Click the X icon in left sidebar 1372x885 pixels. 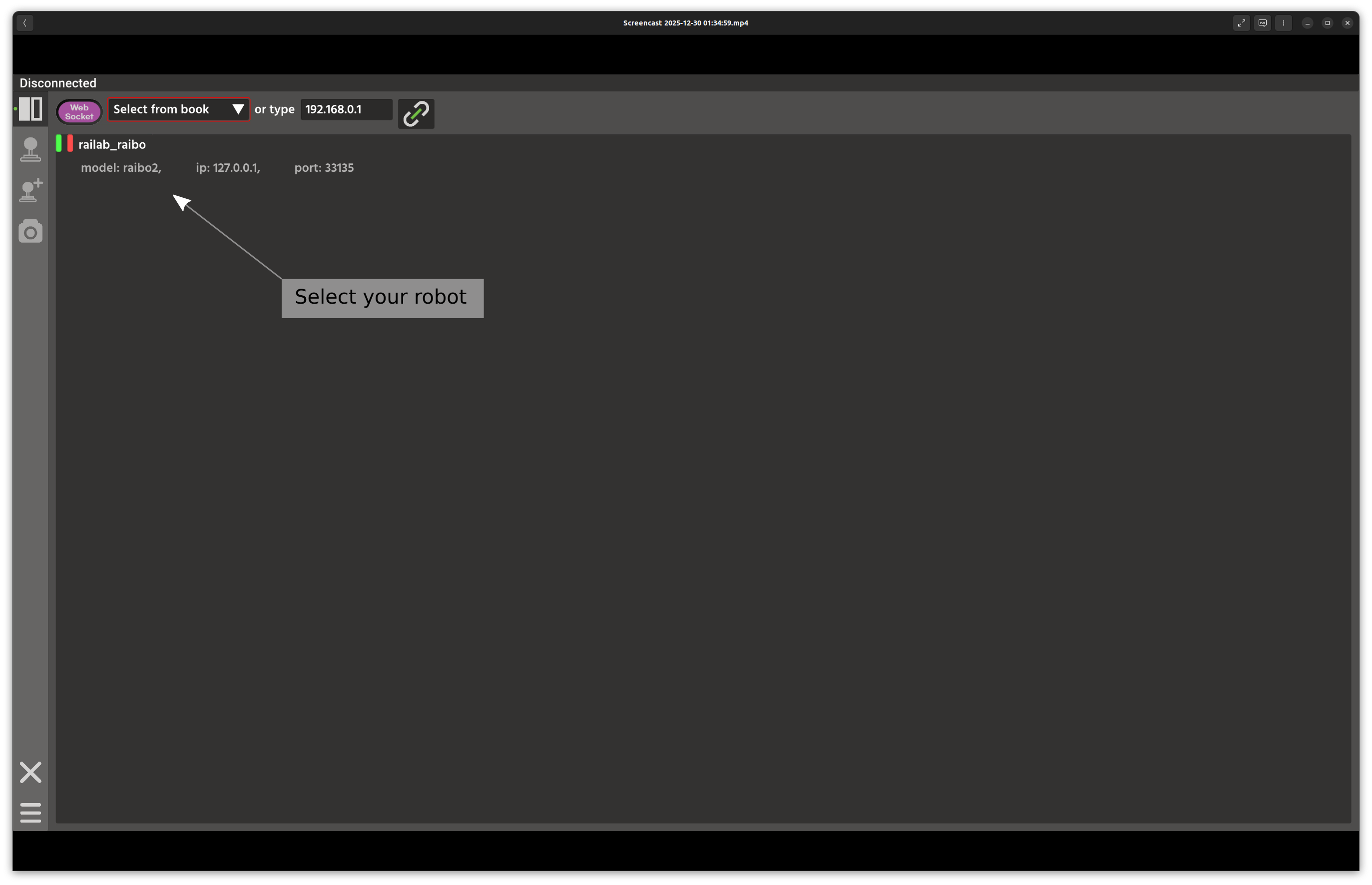30,772
